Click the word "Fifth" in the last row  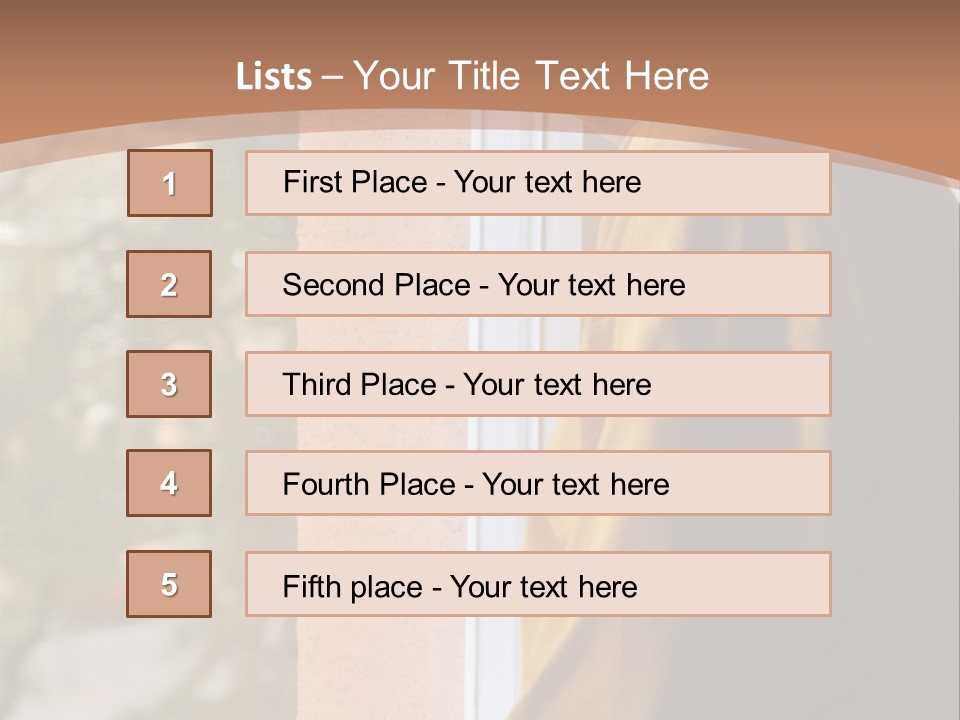pyautogui.click(x=308, y=586)
